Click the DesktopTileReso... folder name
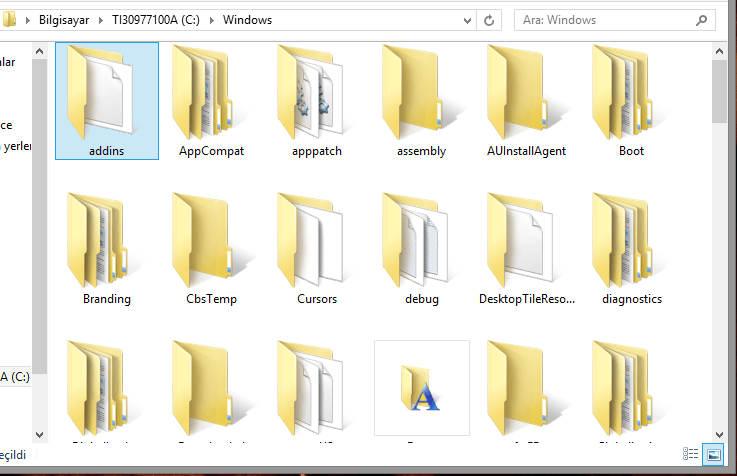Screen dimensions: 737x476 pyautogui.click(x=527, y=299)
